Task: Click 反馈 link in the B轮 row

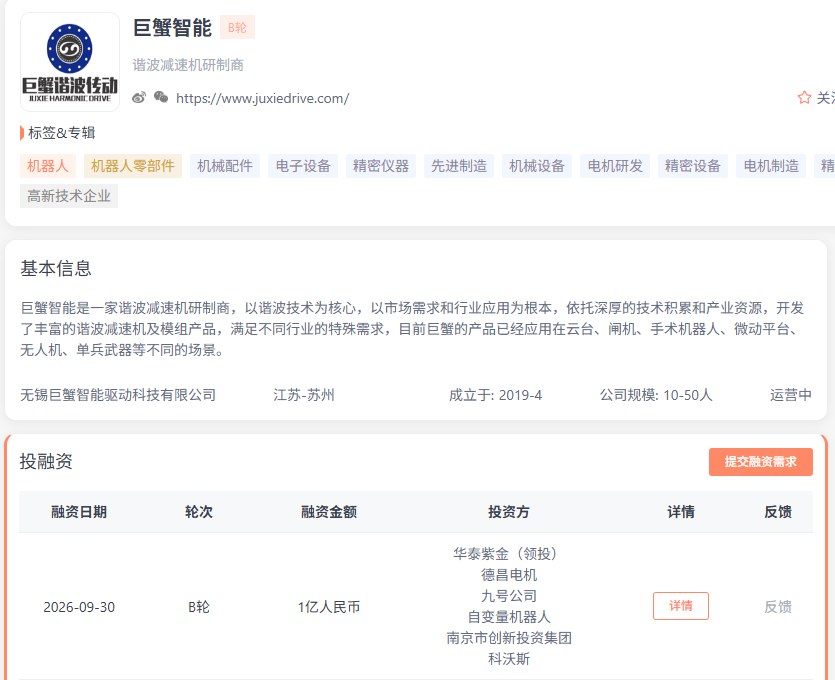Action: [777, 607]
